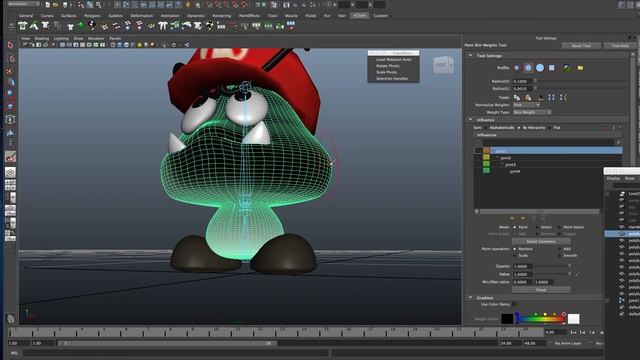640x360 pixels.
Task: Select joint4 in influences list
Action: (x=515, y=171)
